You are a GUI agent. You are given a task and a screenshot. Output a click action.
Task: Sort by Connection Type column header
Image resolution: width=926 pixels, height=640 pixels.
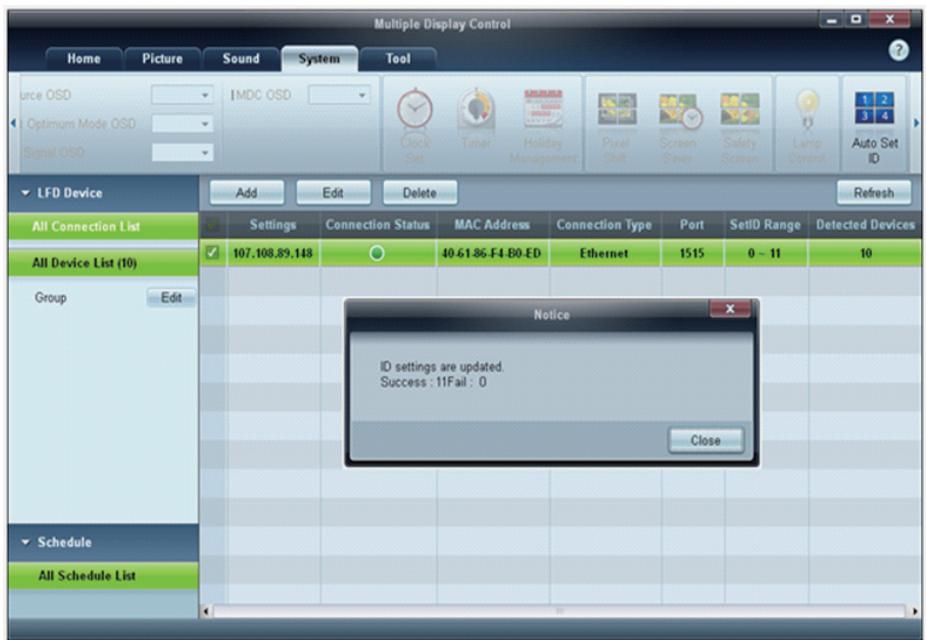pyautogui.click(x=605, y=225)
